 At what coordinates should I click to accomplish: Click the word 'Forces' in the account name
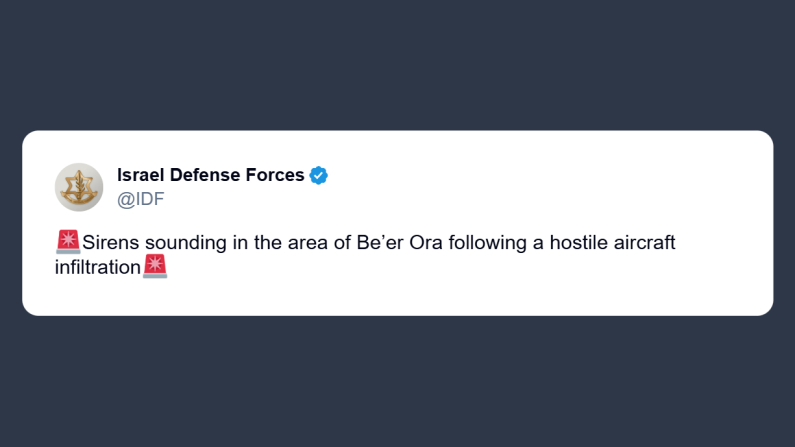tap(275, 175)
